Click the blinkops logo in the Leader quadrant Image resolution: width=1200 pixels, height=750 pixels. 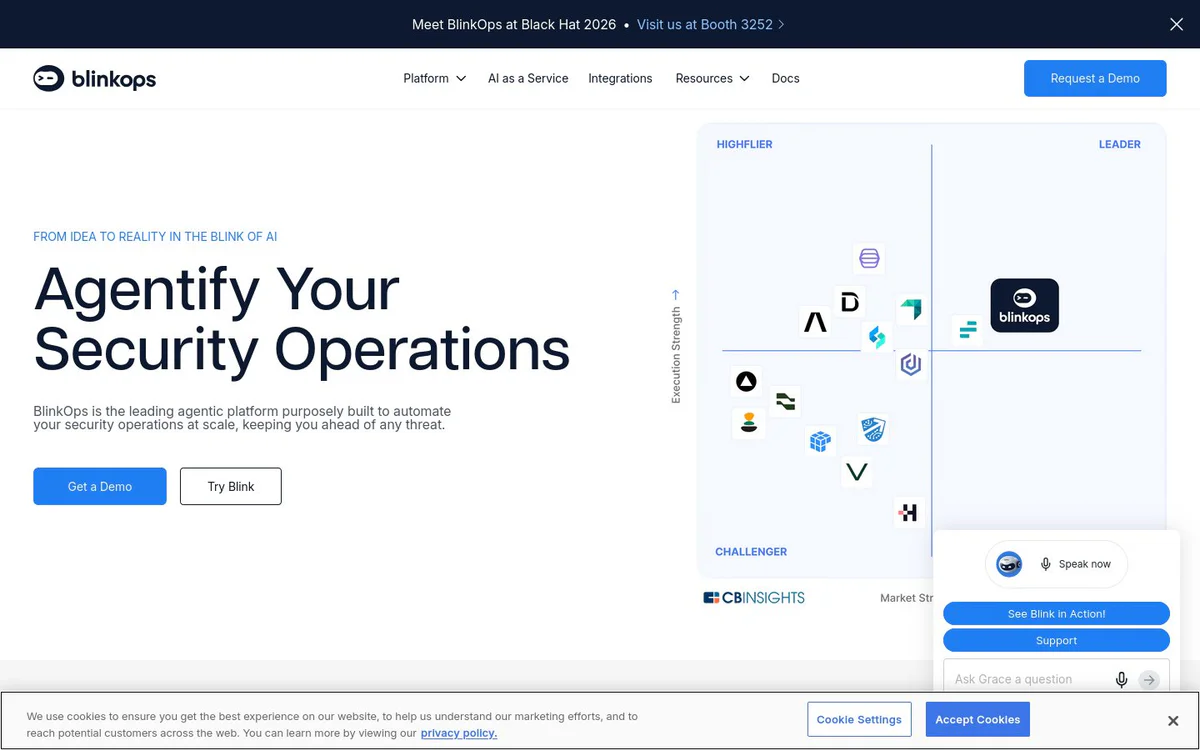(1024, 305)
